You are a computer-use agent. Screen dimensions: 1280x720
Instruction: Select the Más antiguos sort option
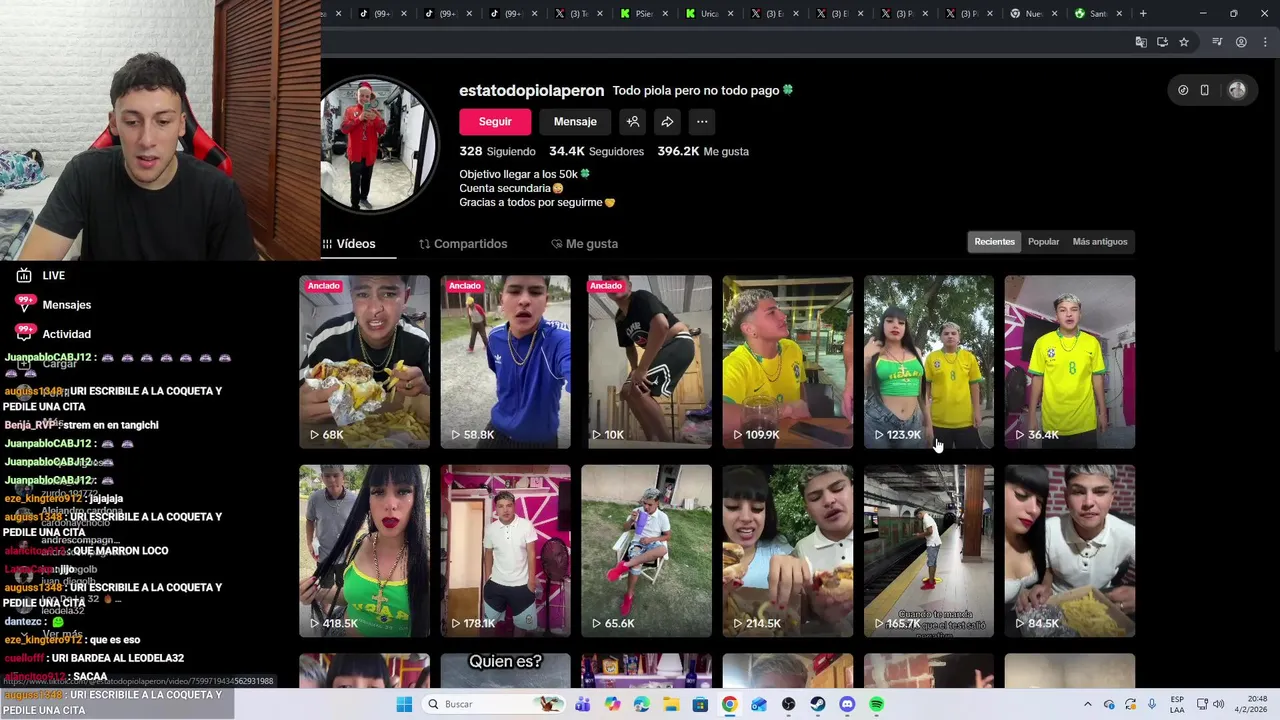(1100, 242)
